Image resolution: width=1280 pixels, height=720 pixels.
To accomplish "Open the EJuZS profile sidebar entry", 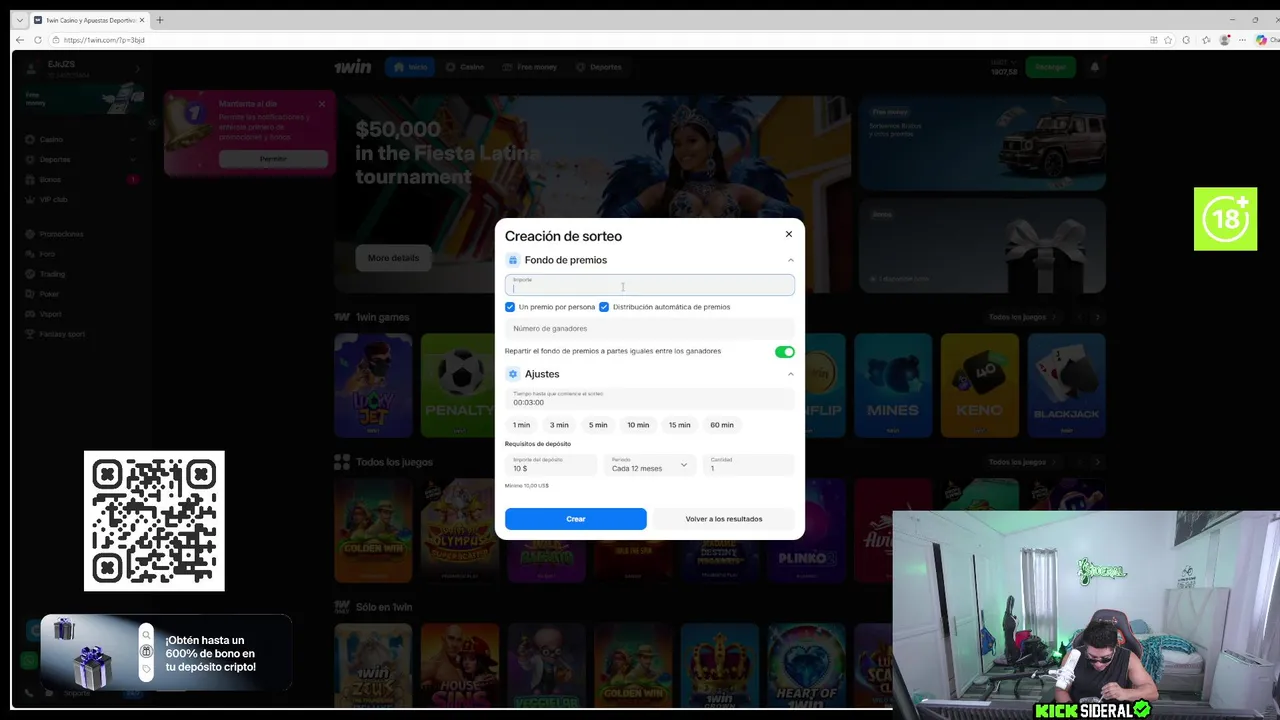I will click(x=81, y=70).
